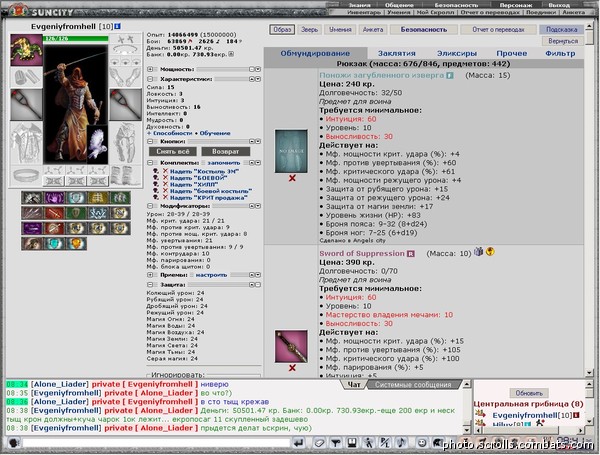The width and height of the screenshot is (600, 455).
Task: Click the right-hand crutch weapon slot
Action: 126,105
